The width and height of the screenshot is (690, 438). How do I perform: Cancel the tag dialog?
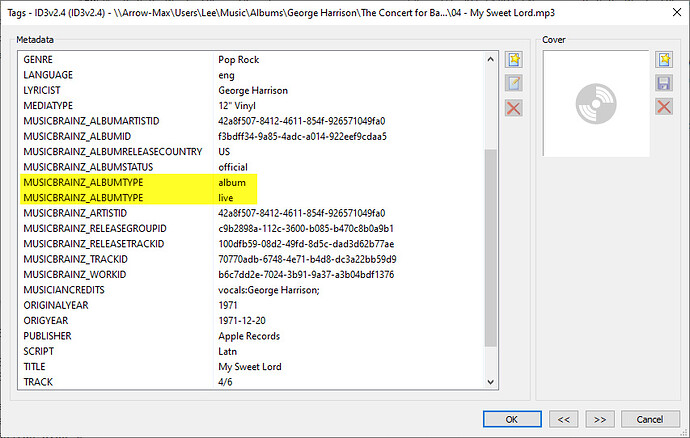(x=650, y=420)
